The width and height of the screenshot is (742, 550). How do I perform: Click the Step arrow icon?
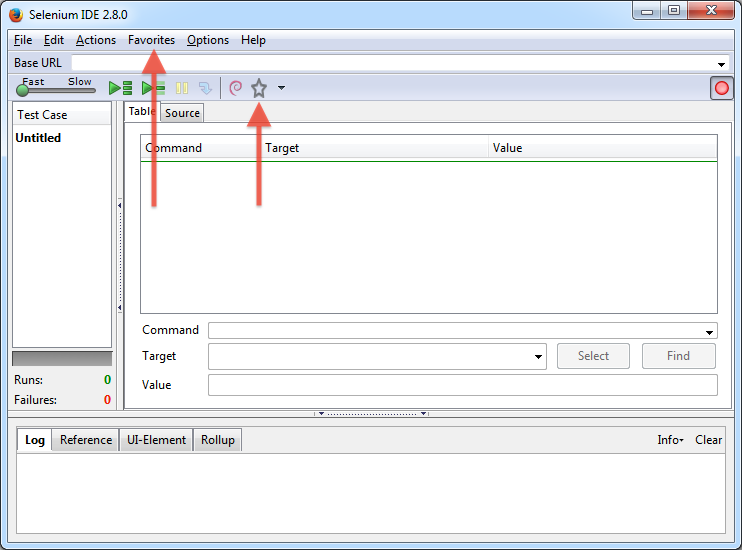205,88
